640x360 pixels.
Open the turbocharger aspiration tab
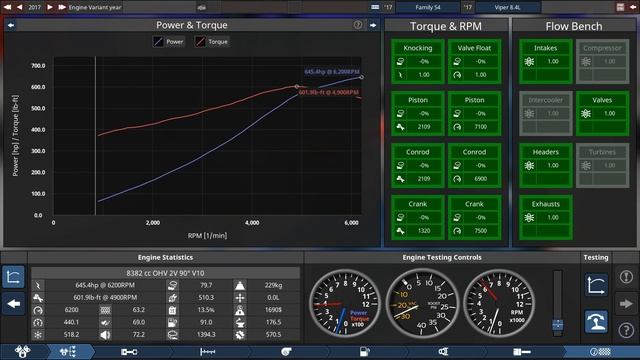click(x=286, y=352)
